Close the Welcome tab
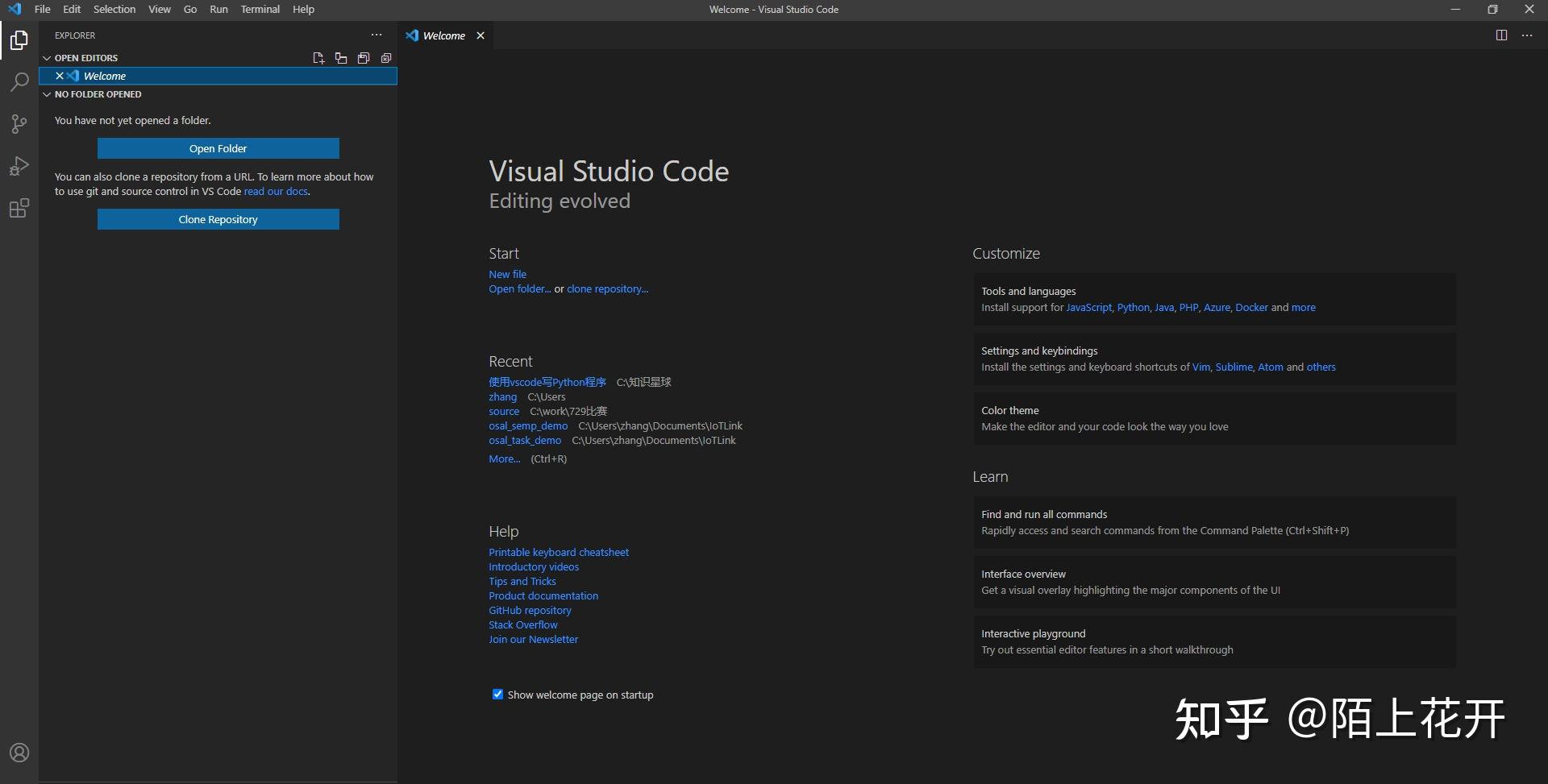Image resolution: width=1548 pixels, height=784 pixels. 481,35
